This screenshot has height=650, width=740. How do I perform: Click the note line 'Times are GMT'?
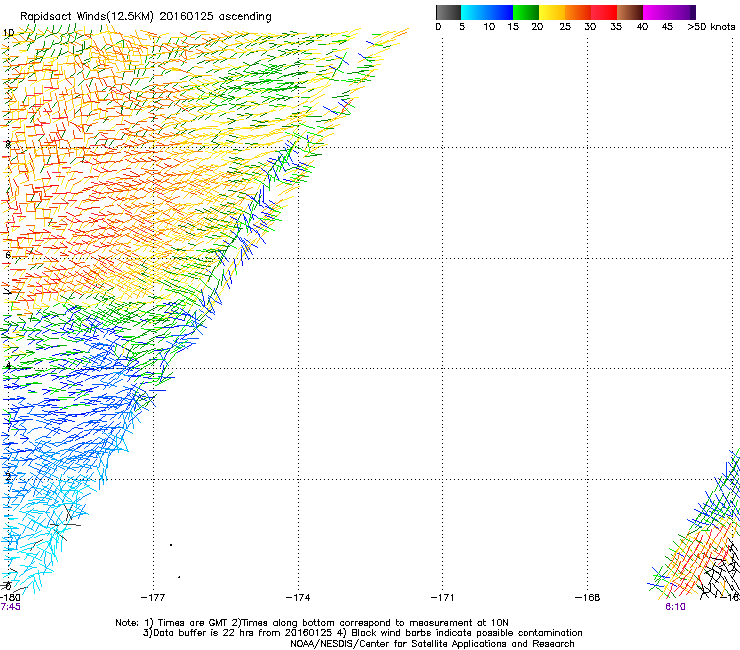point(311,623)
